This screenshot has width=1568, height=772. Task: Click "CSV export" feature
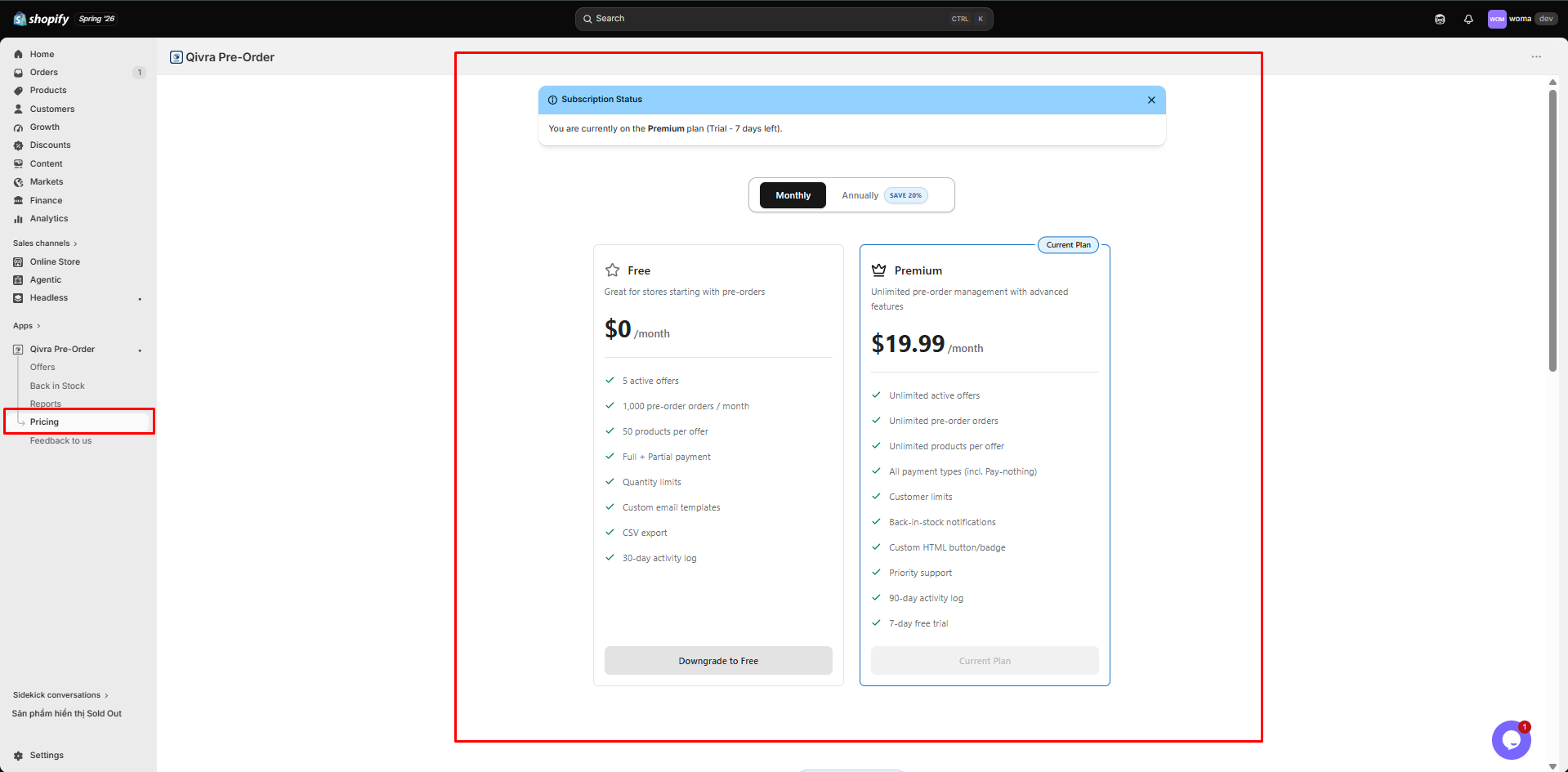(x=645, y=533)
